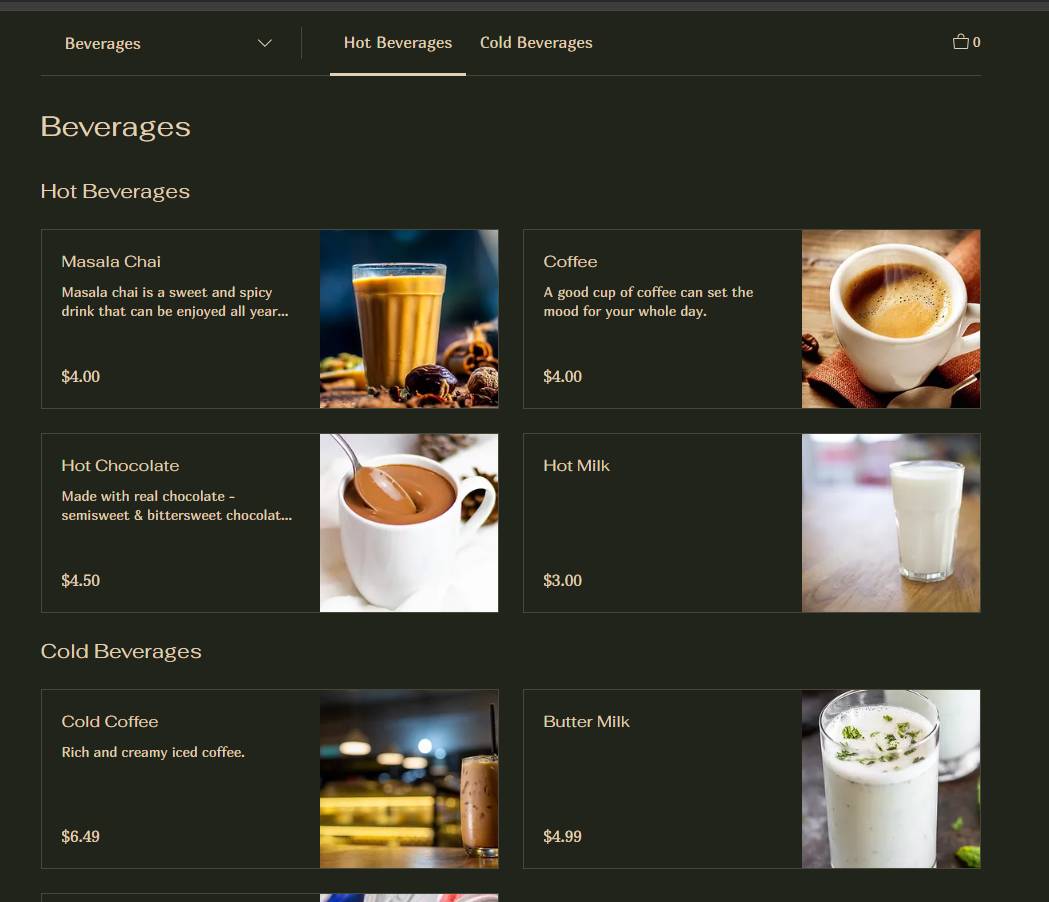
Task: Select the Butter Milk item title
Action: (587, 721)
